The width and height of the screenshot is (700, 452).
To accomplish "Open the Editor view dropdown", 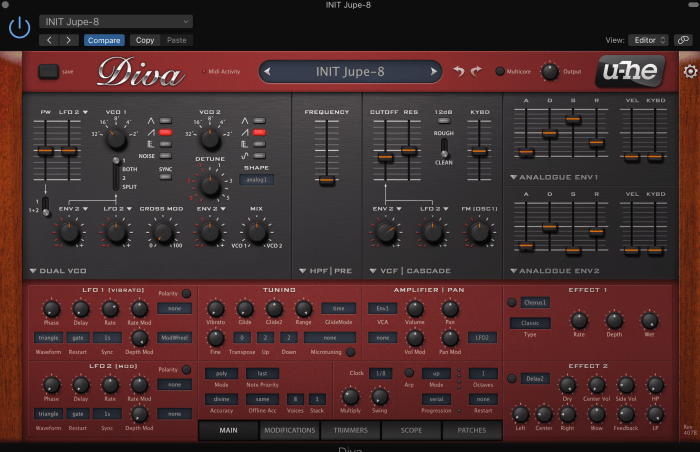I will 649,40.
